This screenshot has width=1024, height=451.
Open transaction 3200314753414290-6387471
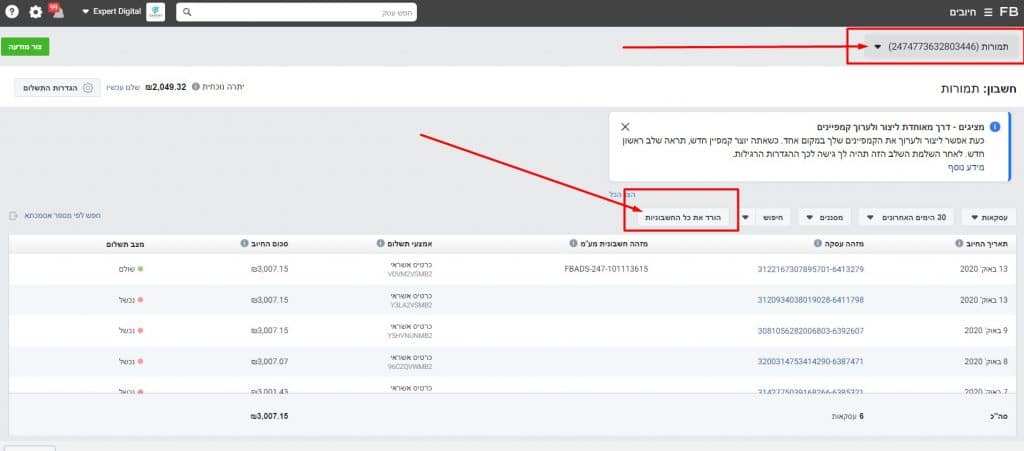pyautogui.click(x=810, y=362)
